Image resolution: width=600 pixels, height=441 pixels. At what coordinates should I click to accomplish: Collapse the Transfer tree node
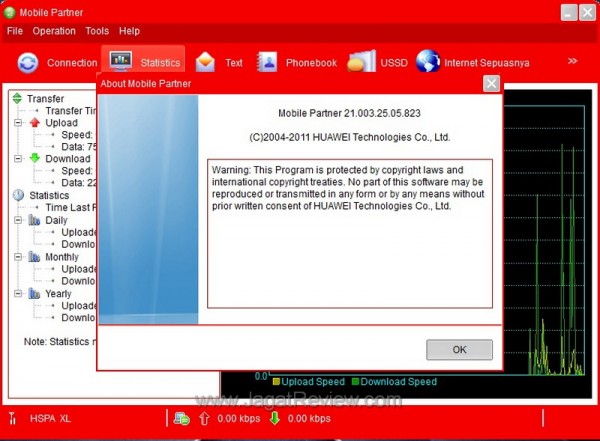[x=17, y=98]
